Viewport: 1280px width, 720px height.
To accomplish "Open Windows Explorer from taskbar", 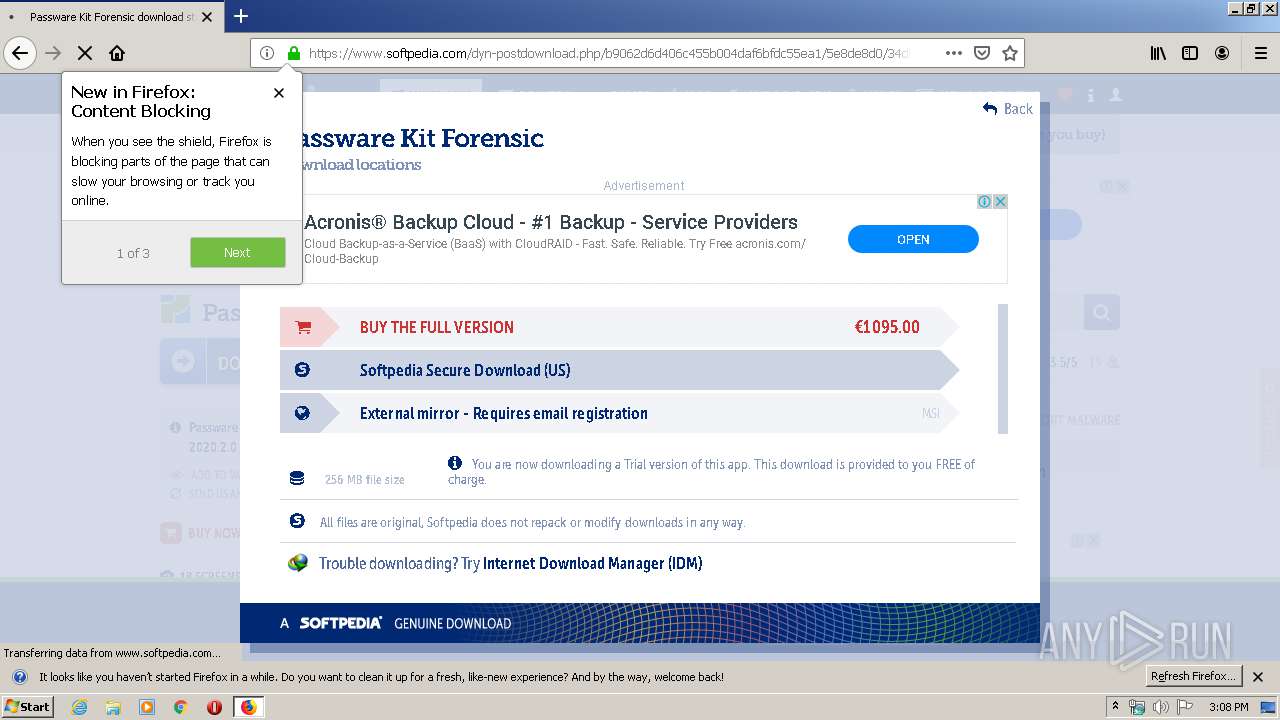I will (113, 707).
